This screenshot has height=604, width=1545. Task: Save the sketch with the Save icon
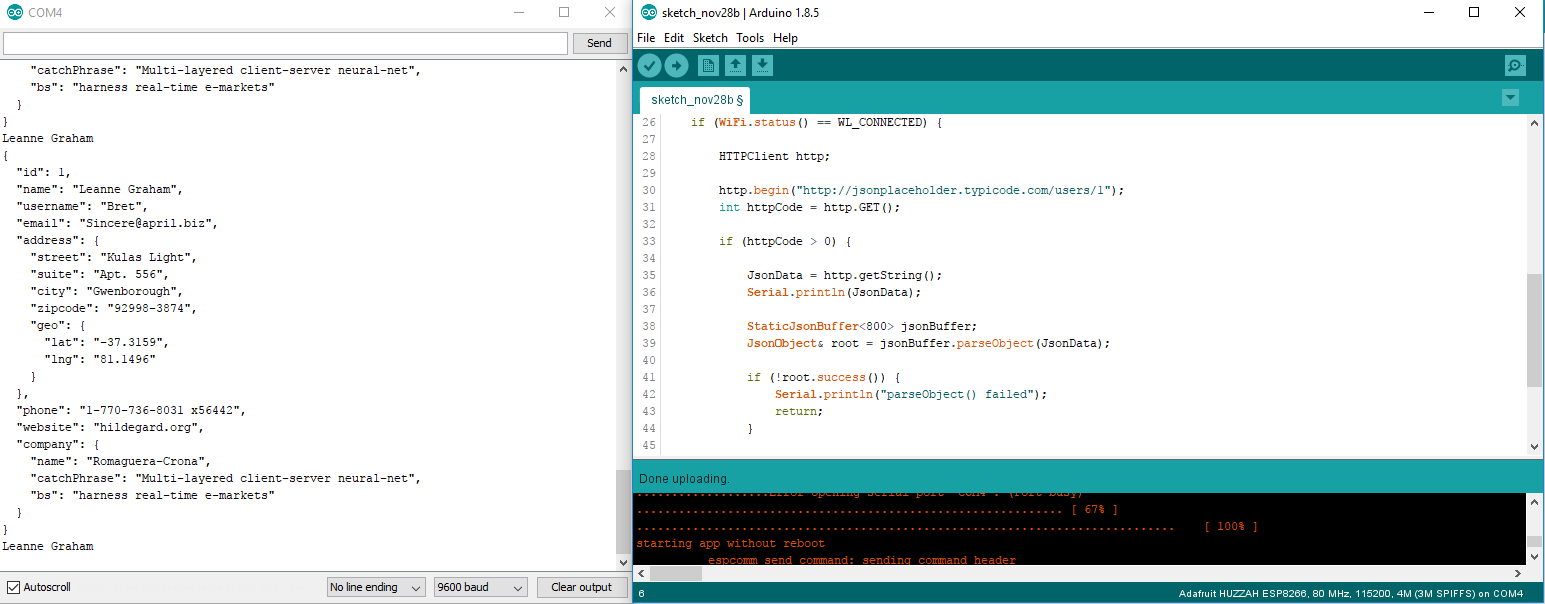click(763, 64)
